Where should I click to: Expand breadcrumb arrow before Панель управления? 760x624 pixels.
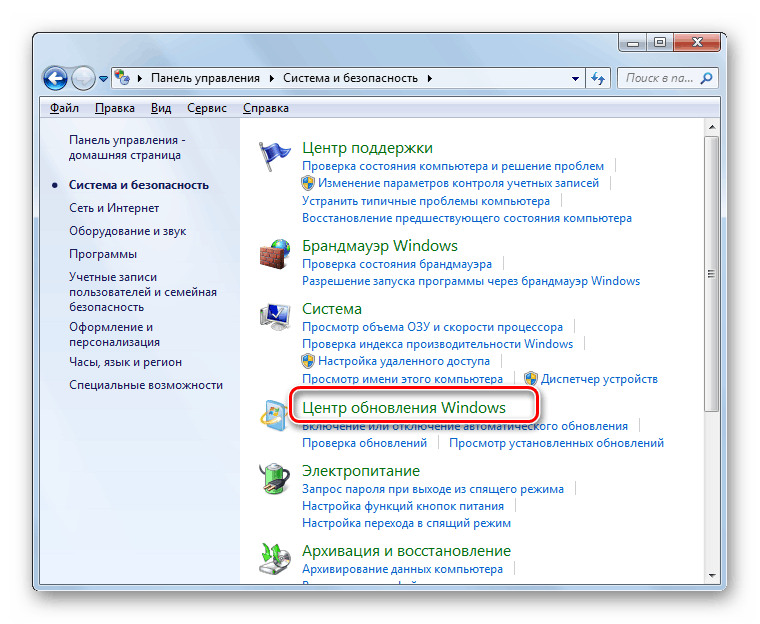pos(140,78)
